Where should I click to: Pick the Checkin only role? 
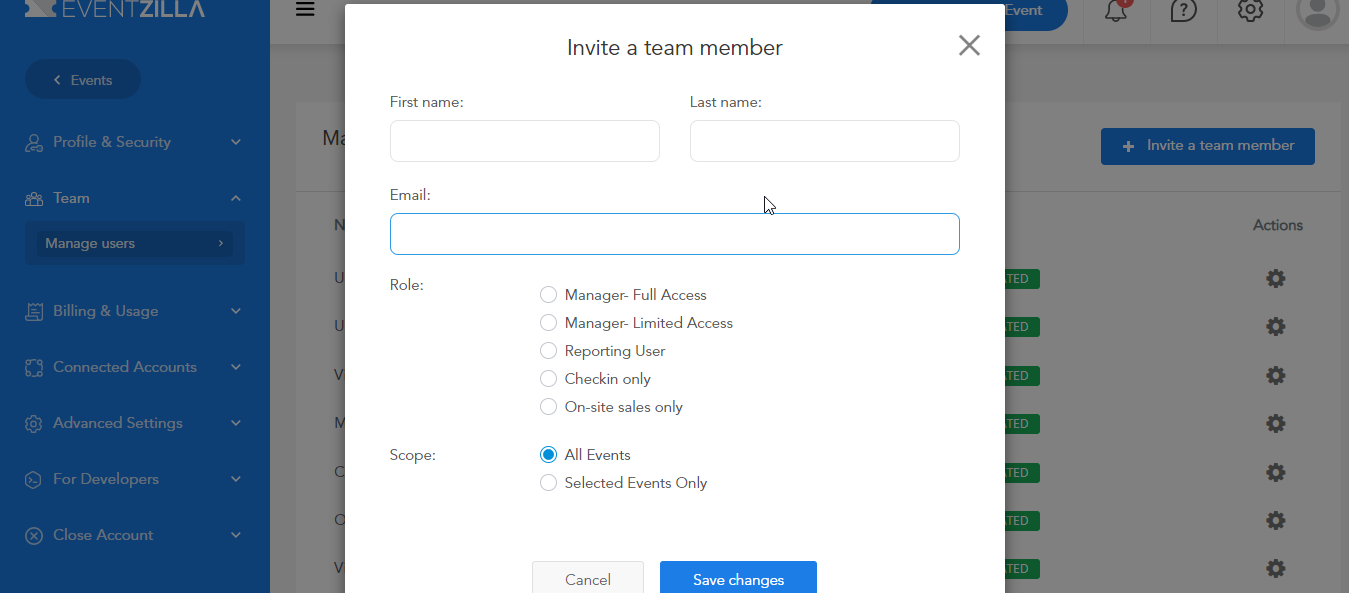point(548,379)
